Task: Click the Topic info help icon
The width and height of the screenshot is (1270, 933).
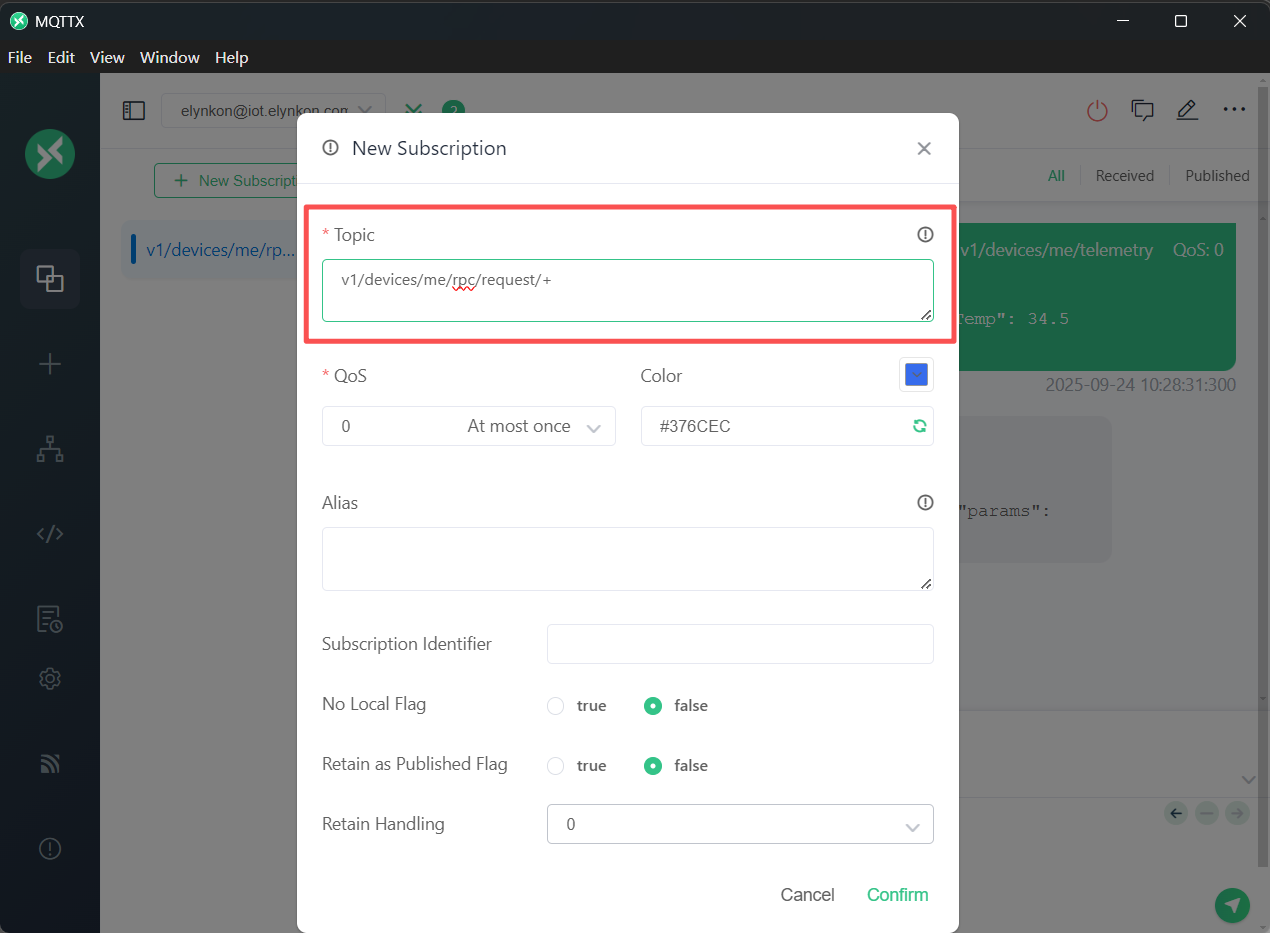Action: tap(925, 234)
